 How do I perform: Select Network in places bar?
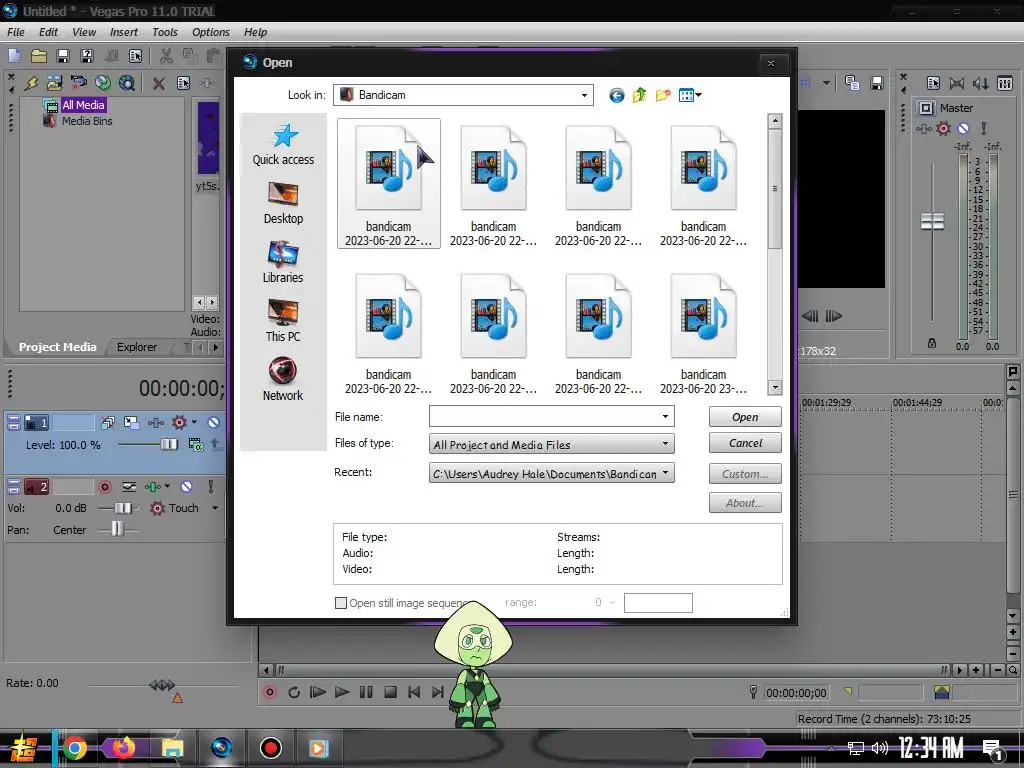283,379
